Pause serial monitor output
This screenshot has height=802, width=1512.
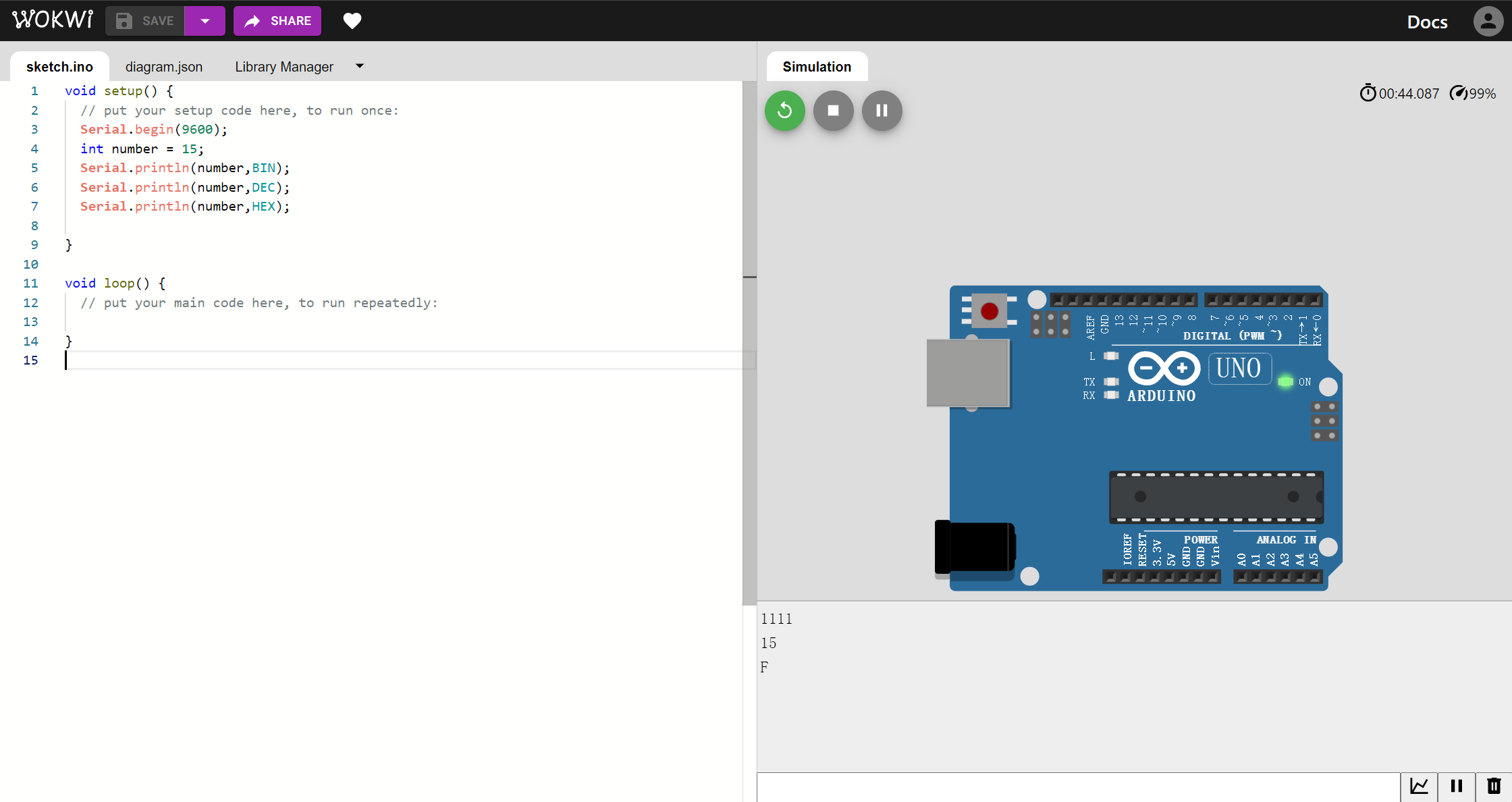(x=1456, y=786)
